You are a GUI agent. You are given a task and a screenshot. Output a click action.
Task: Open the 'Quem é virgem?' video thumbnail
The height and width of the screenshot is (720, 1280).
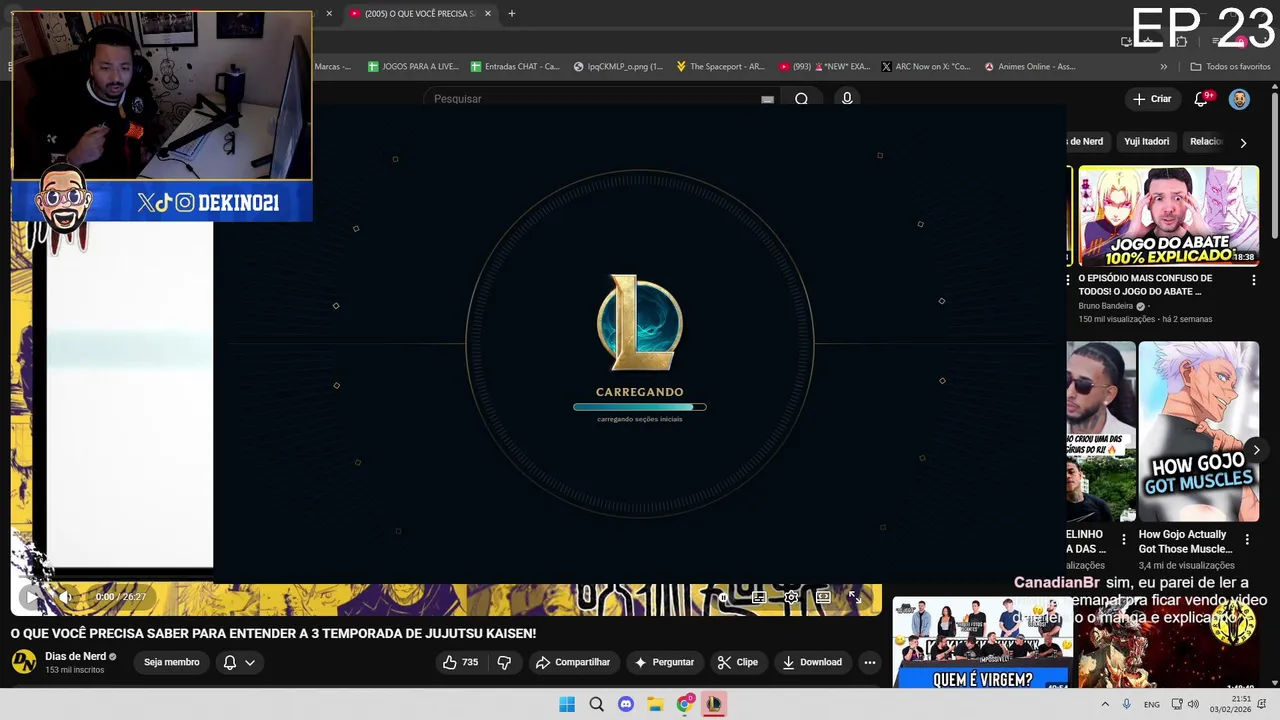pyautogui.click(x=983, y=643)
